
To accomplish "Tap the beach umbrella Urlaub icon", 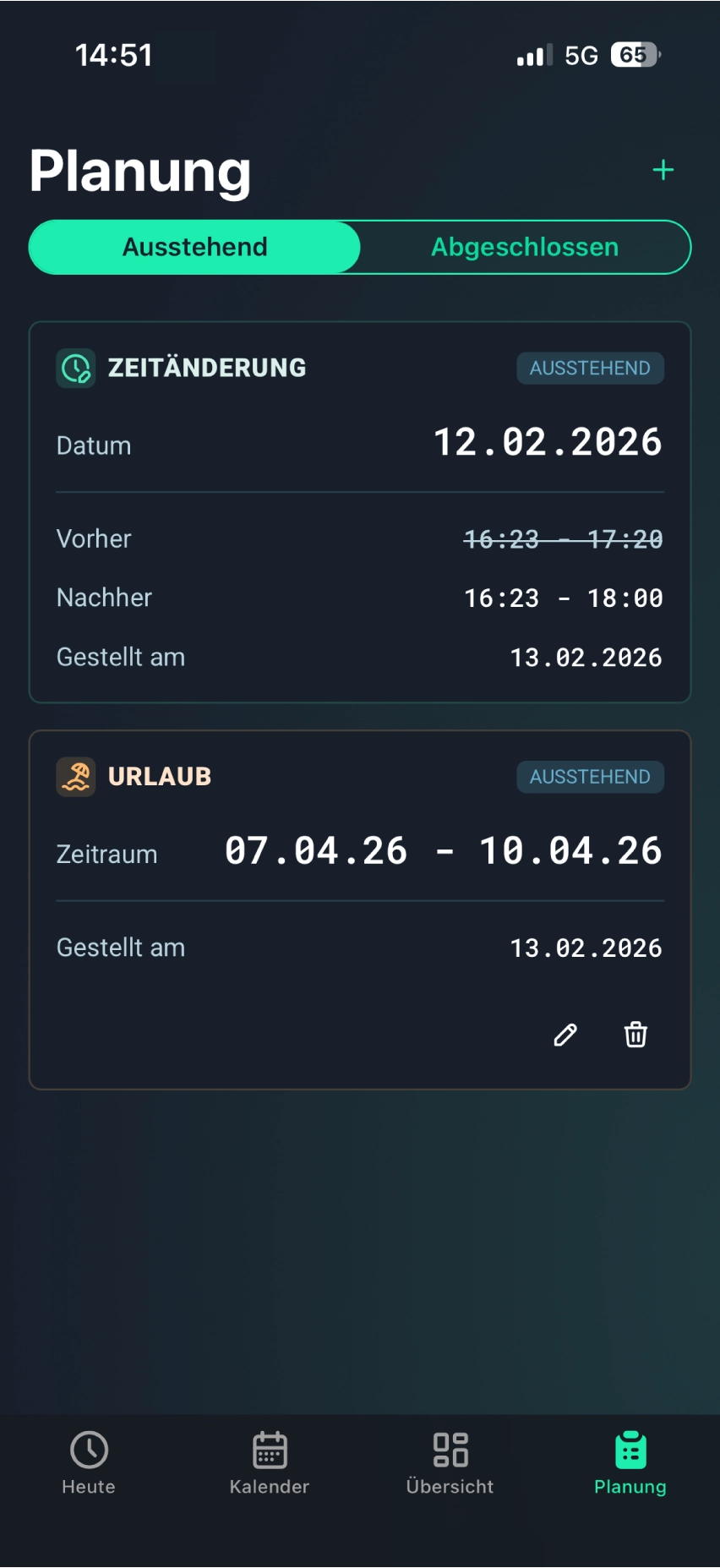I will 76,777.
